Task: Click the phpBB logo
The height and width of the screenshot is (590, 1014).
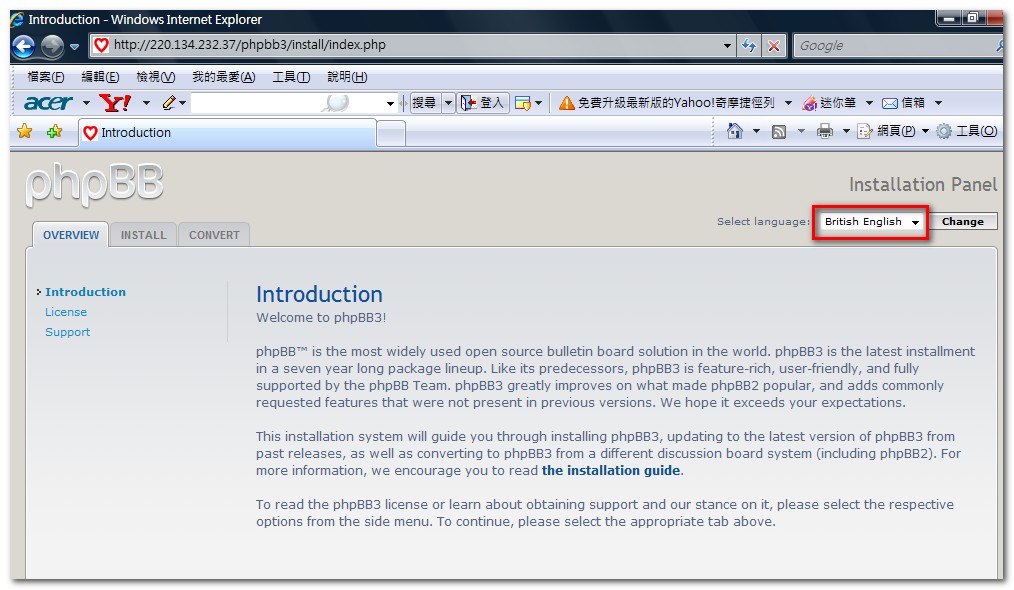Action: pos(94,185)
